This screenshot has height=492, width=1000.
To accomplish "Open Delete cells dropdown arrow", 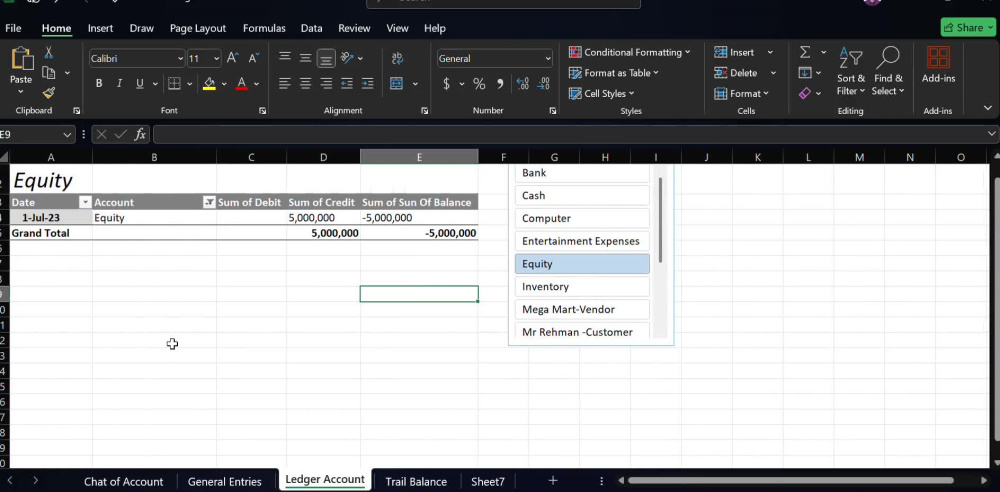I will point(773,73).
